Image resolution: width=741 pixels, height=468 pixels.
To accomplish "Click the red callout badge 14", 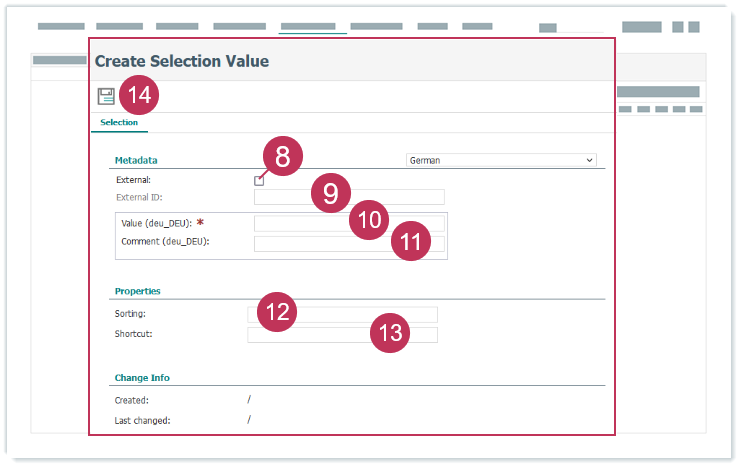I will tap(141, 96).
